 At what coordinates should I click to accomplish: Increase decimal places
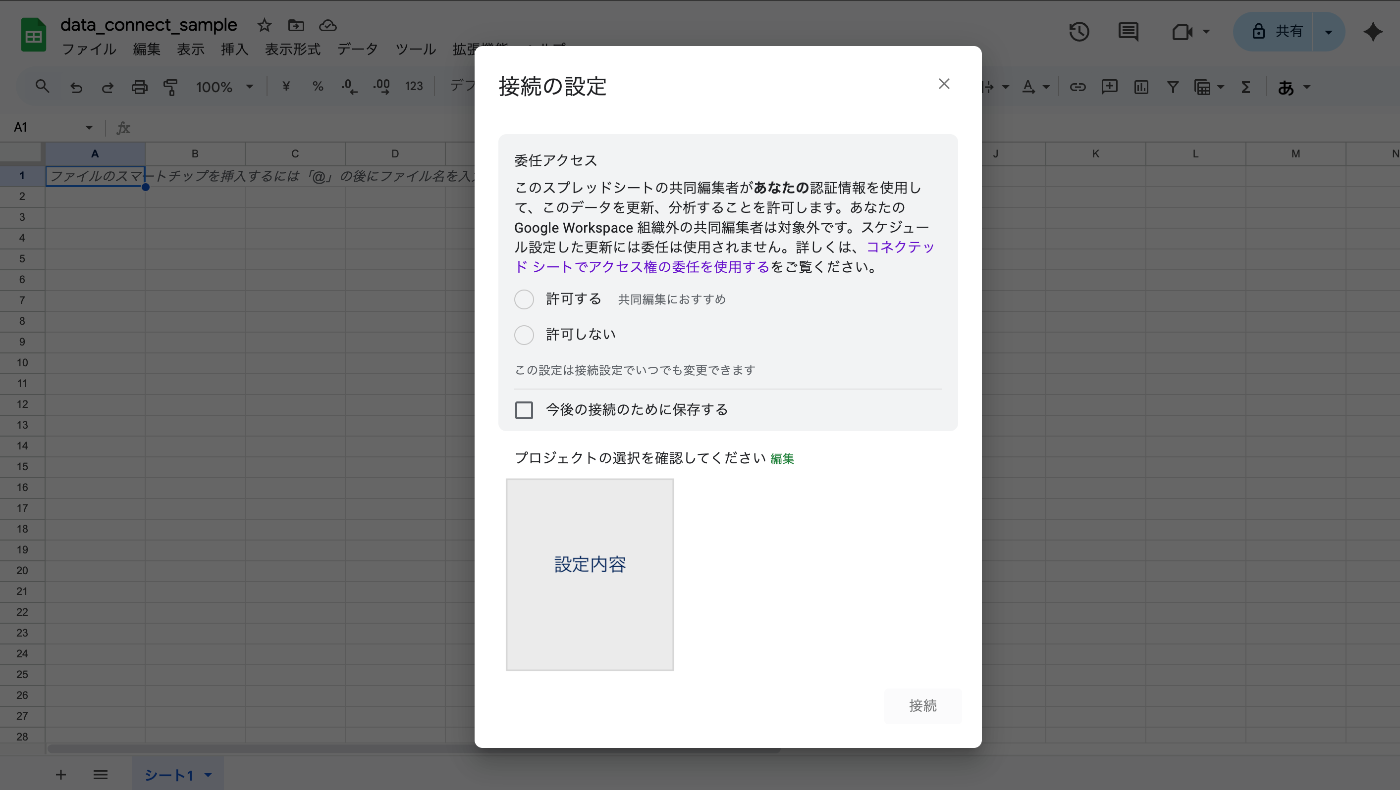381,87
